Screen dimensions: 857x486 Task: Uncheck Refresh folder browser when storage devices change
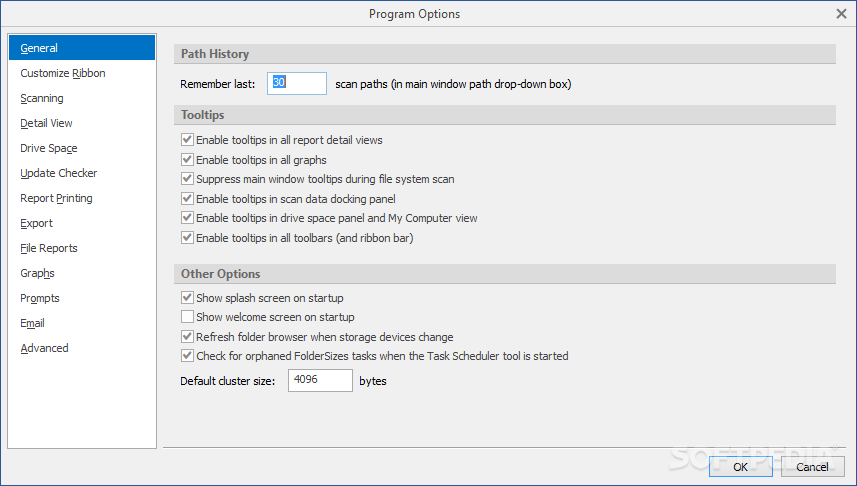[x=187, y=337]
